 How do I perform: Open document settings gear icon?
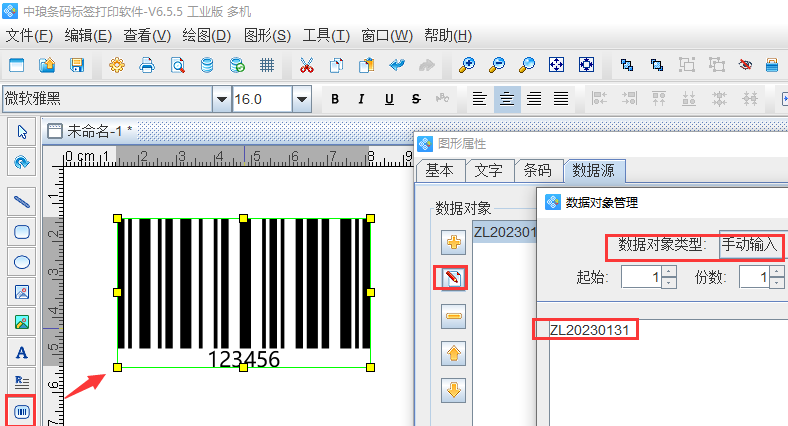(x=117, y=65)
